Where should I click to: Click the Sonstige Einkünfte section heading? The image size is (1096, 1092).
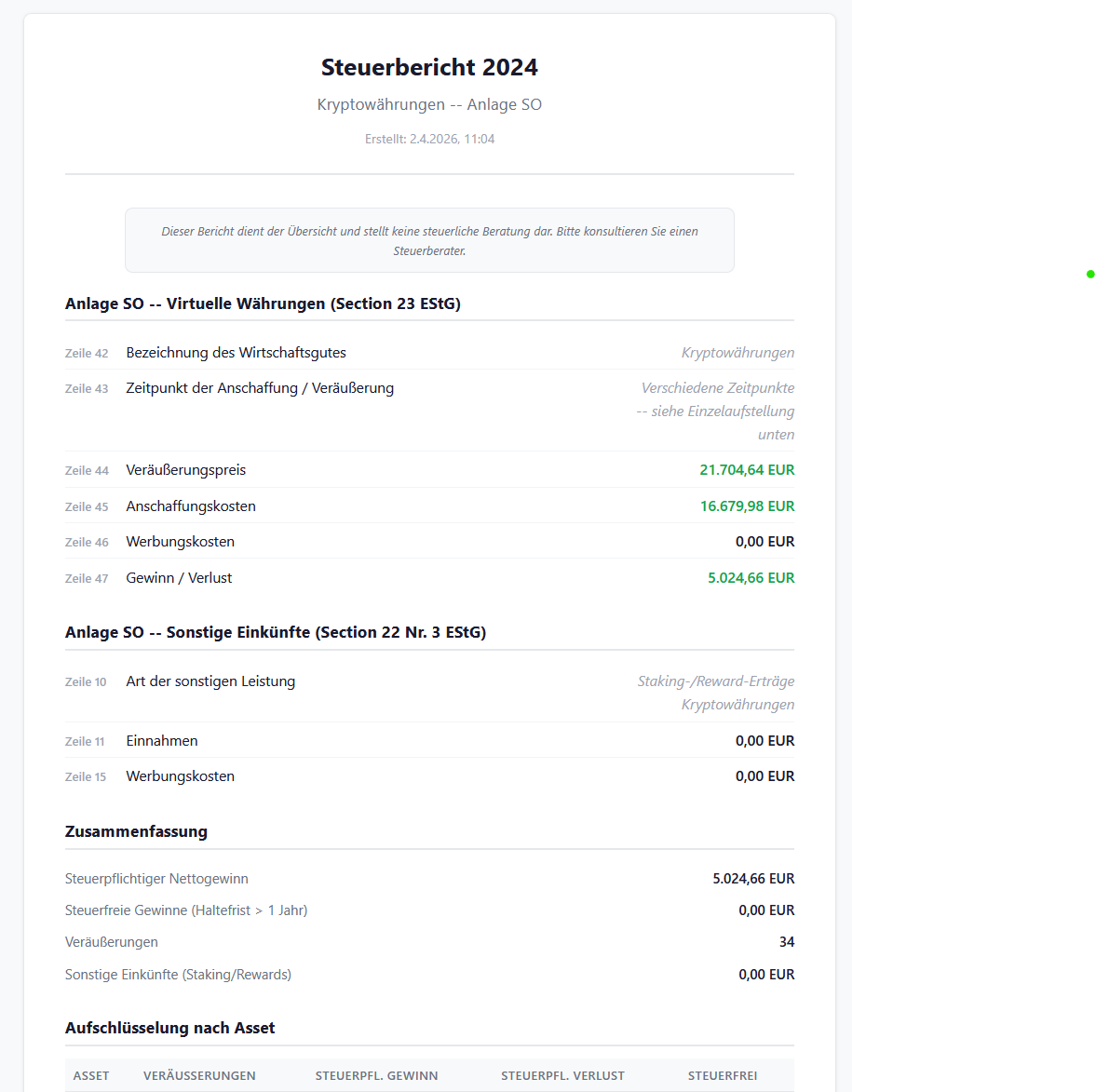(276, 632)
